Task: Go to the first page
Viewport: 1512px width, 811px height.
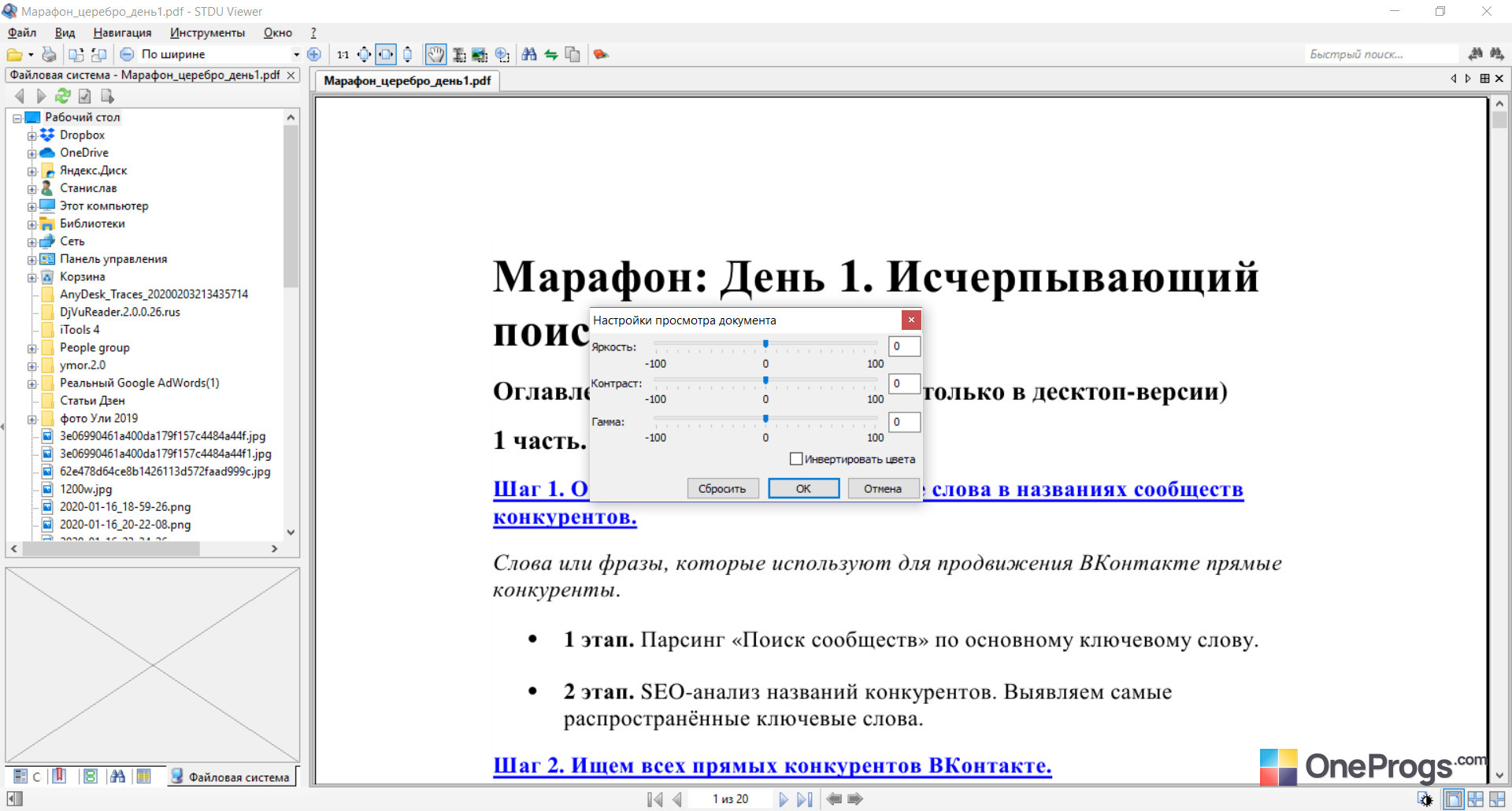Action: pos(654,799)
